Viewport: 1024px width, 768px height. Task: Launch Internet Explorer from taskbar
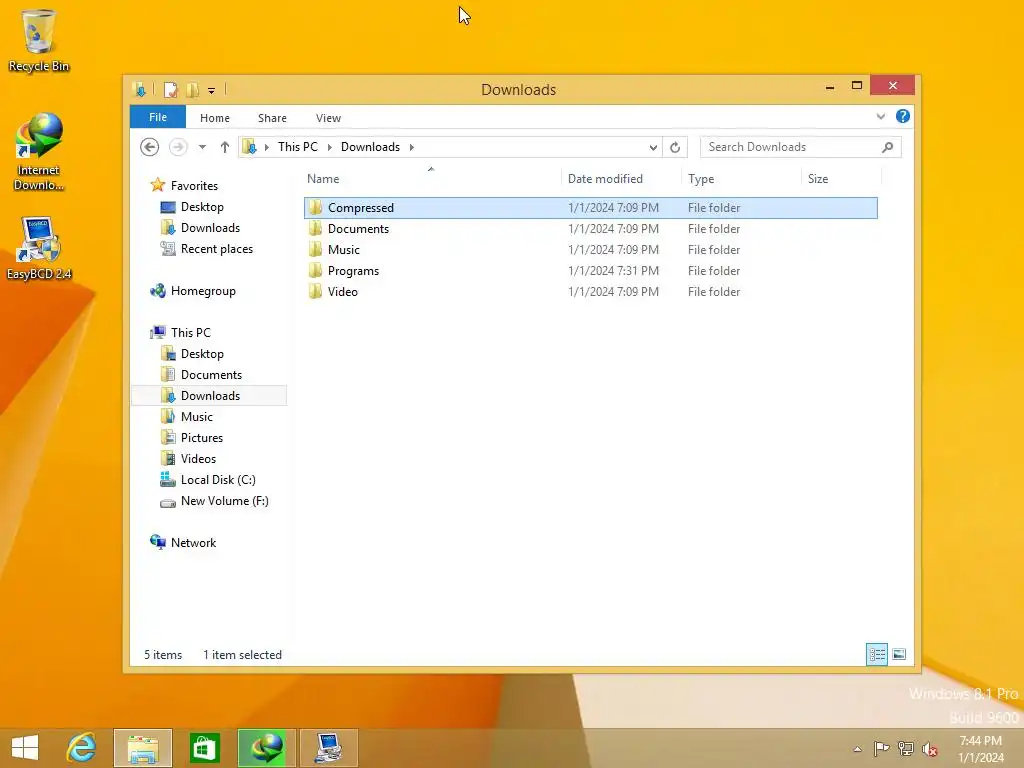click(x=82, y=748)
